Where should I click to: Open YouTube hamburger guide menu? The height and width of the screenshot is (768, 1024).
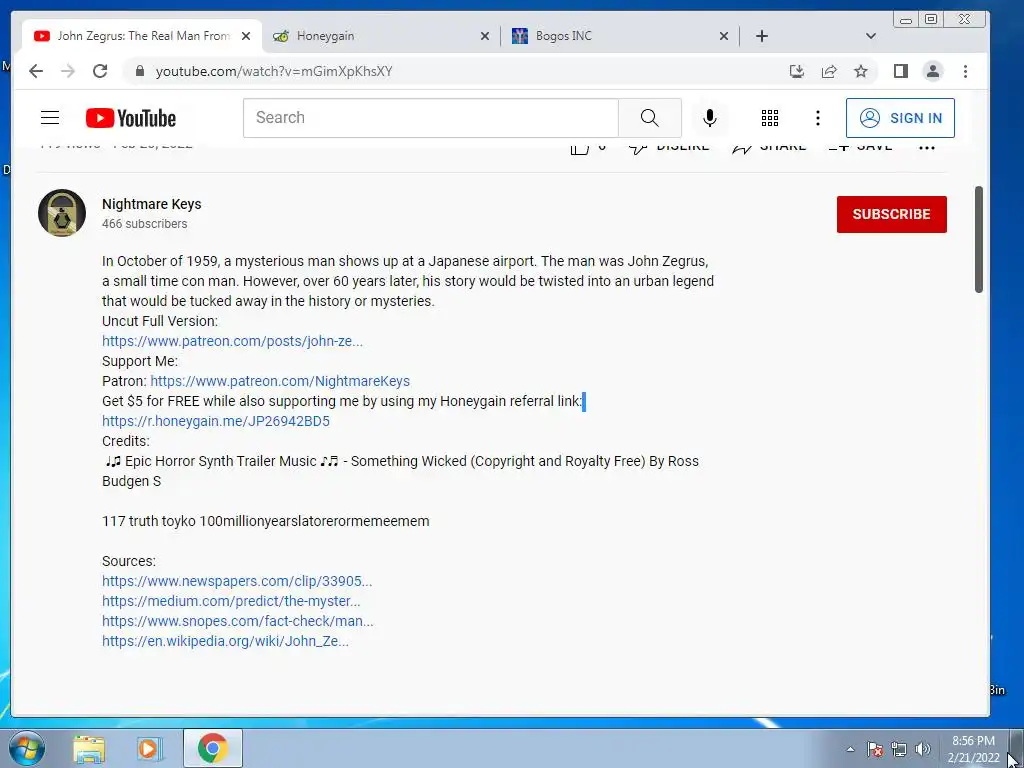click(50, 118)
